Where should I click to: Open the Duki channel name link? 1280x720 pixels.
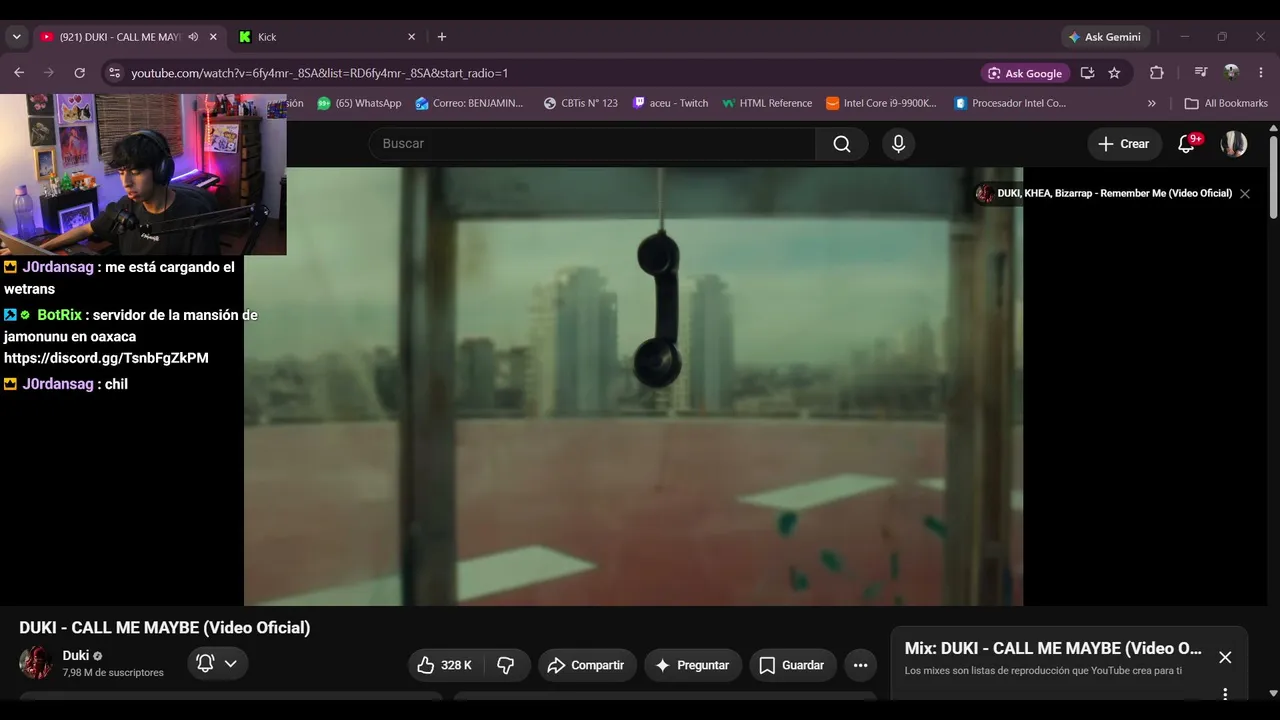(x=76, y=656)
